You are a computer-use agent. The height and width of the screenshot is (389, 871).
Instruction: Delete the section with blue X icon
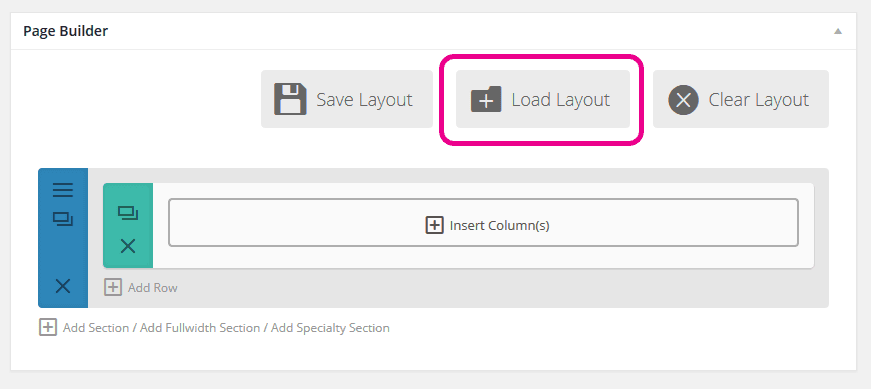pos(63,286)
